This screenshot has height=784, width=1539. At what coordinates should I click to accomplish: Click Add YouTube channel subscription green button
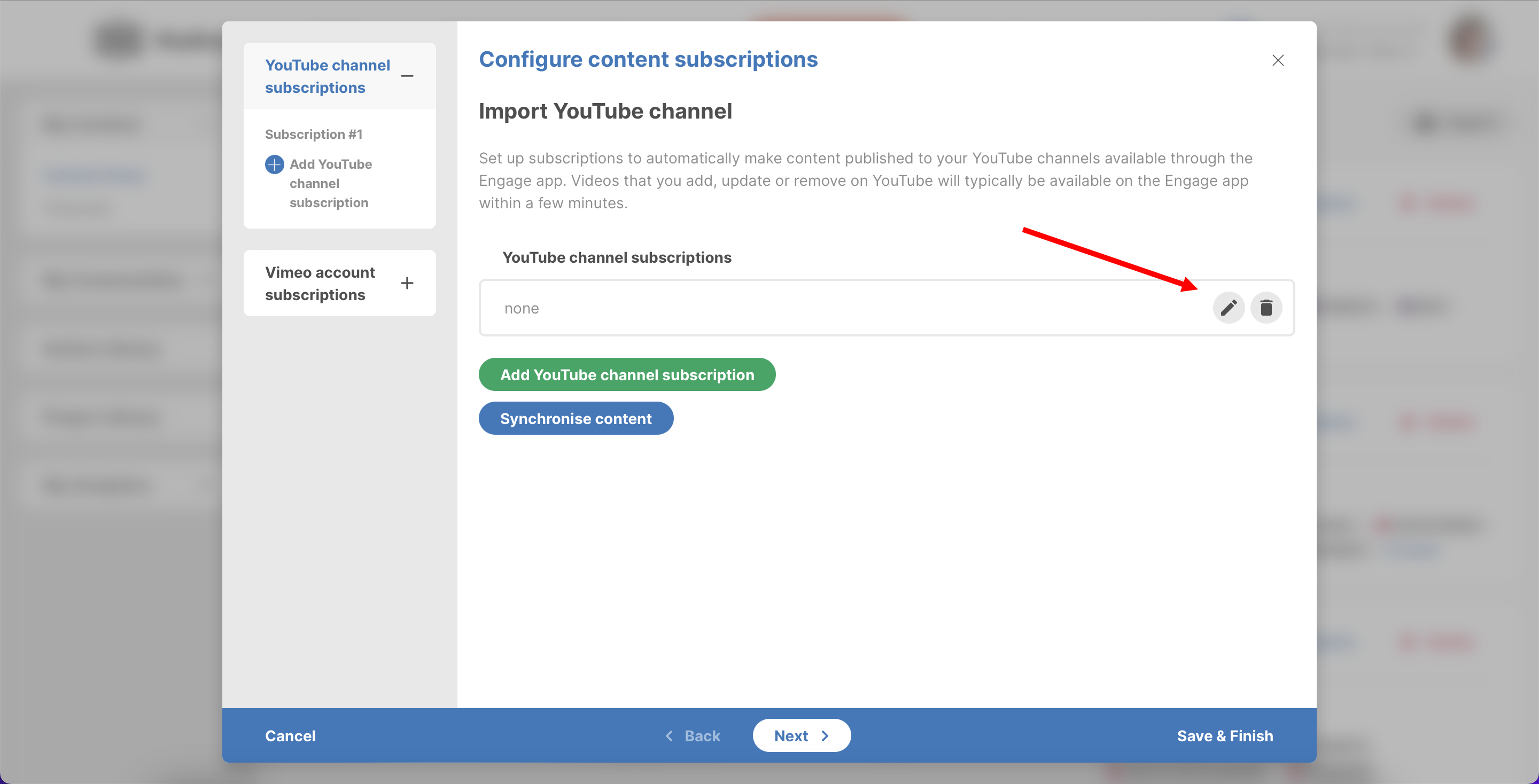627,374
